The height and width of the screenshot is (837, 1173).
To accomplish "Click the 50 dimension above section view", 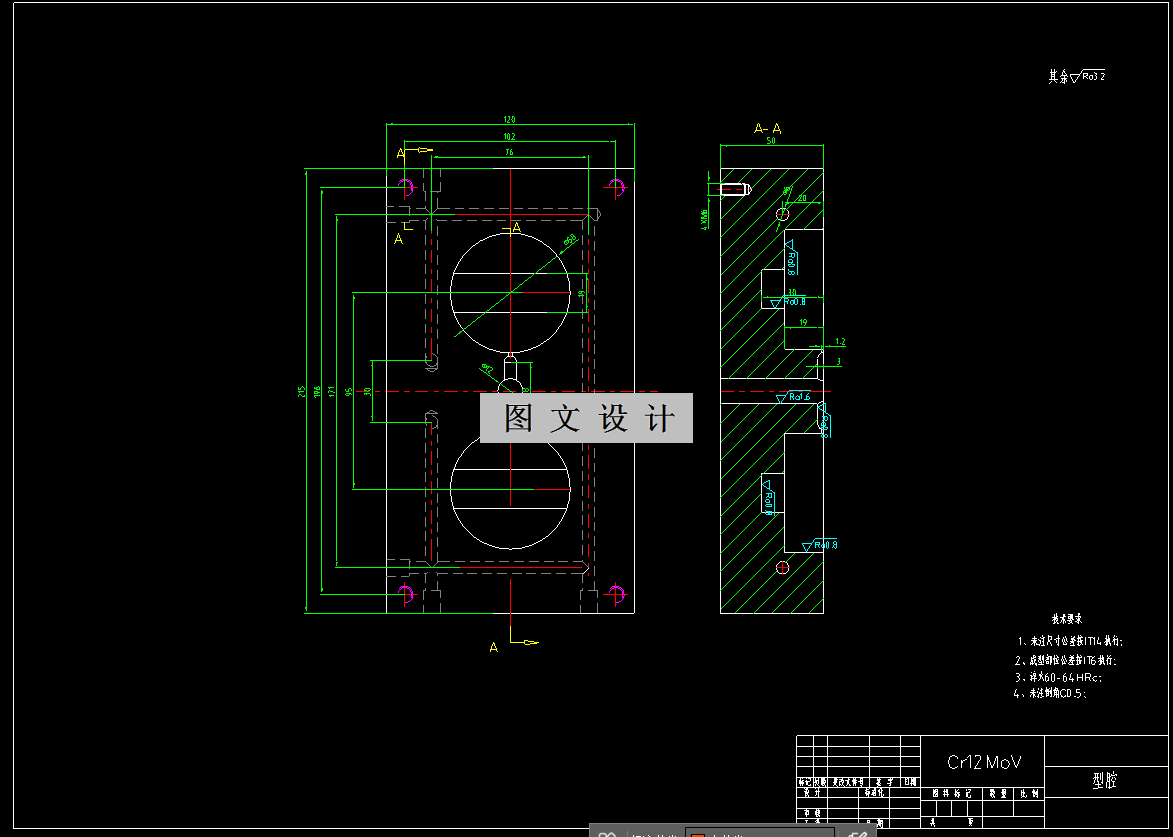I will pos(771,141).
